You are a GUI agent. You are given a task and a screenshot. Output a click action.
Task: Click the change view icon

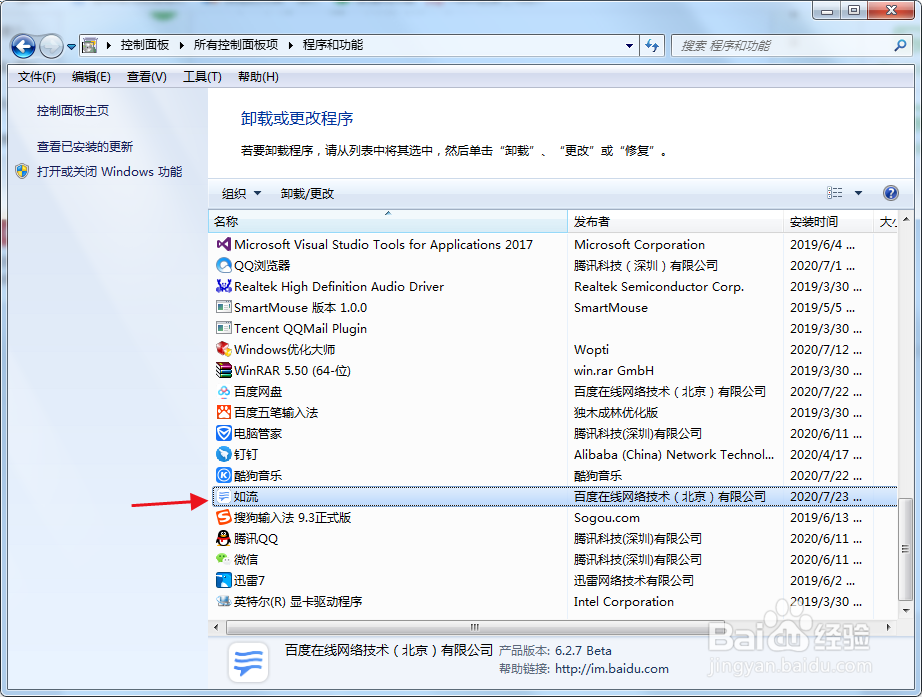pos(834,193)
